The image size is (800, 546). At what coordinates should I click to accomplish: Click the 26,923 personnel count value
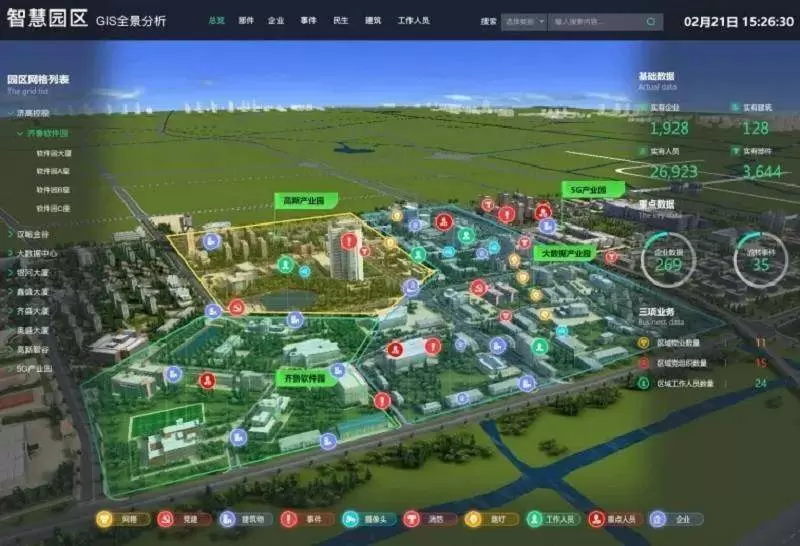point(673,171)
